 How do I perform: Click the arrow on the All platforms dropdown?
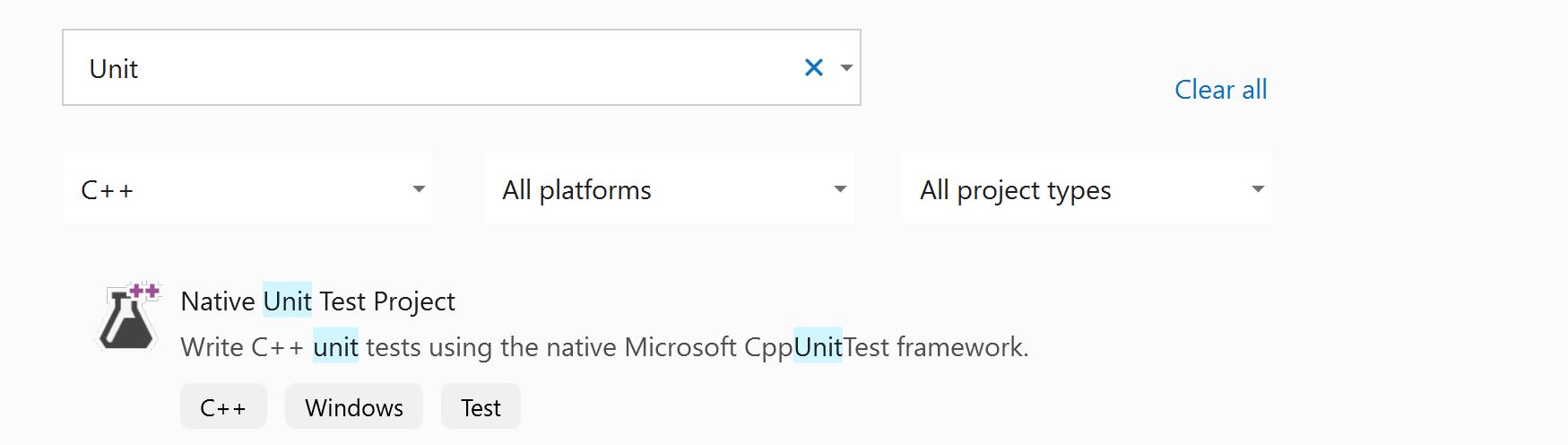840,188
